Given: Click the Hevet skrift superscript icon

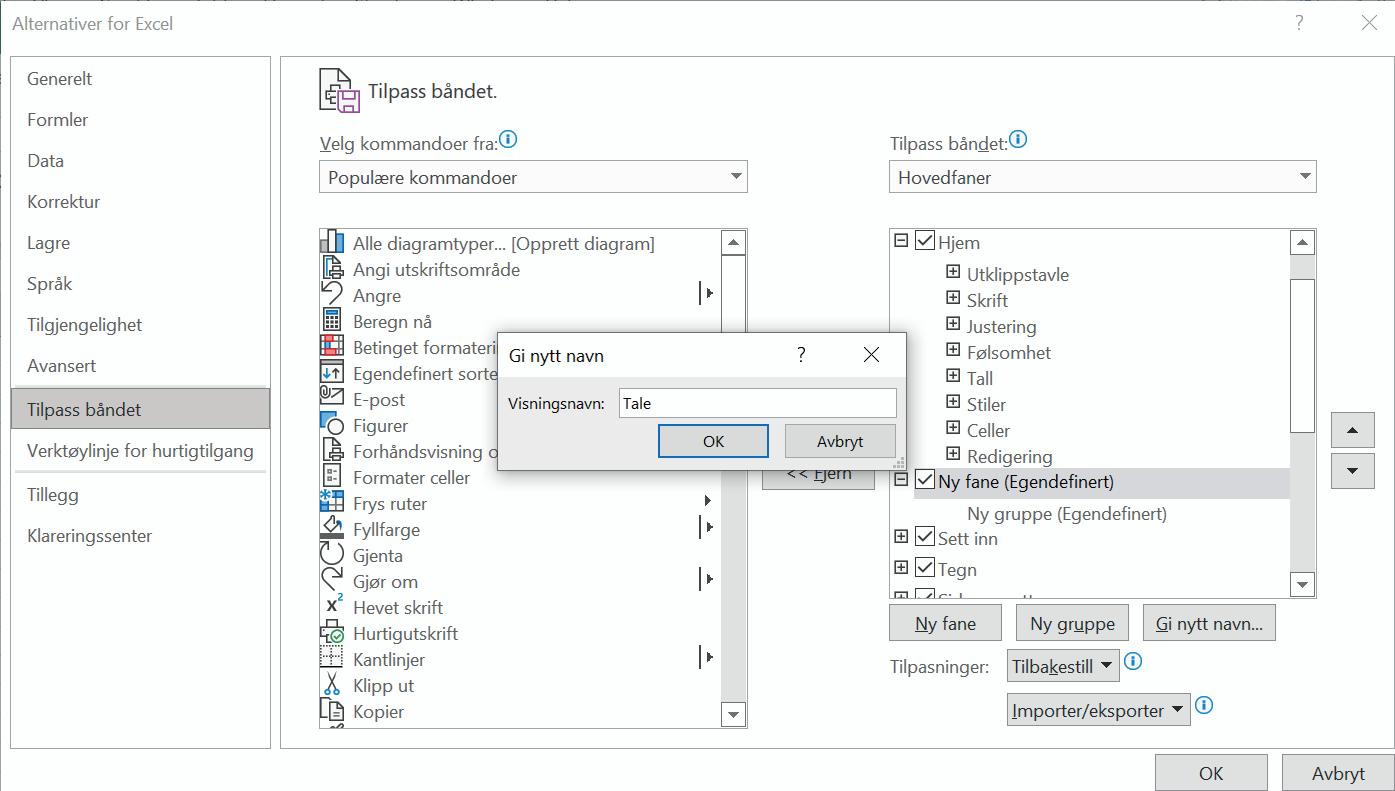Looking at the screenshot, I should [x=332, y=607].
